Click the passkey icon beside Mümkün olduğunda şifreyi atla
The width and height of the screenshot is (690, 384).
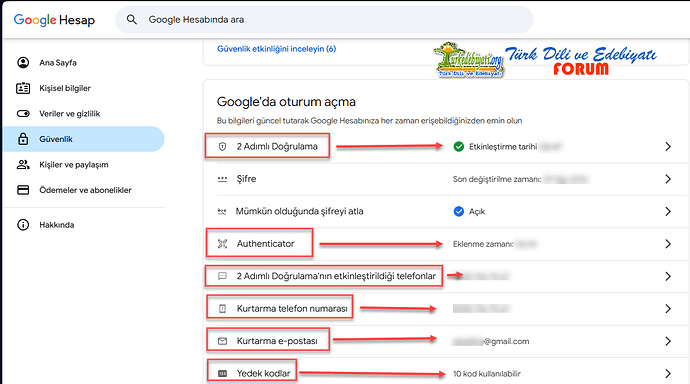coord(222,212)
